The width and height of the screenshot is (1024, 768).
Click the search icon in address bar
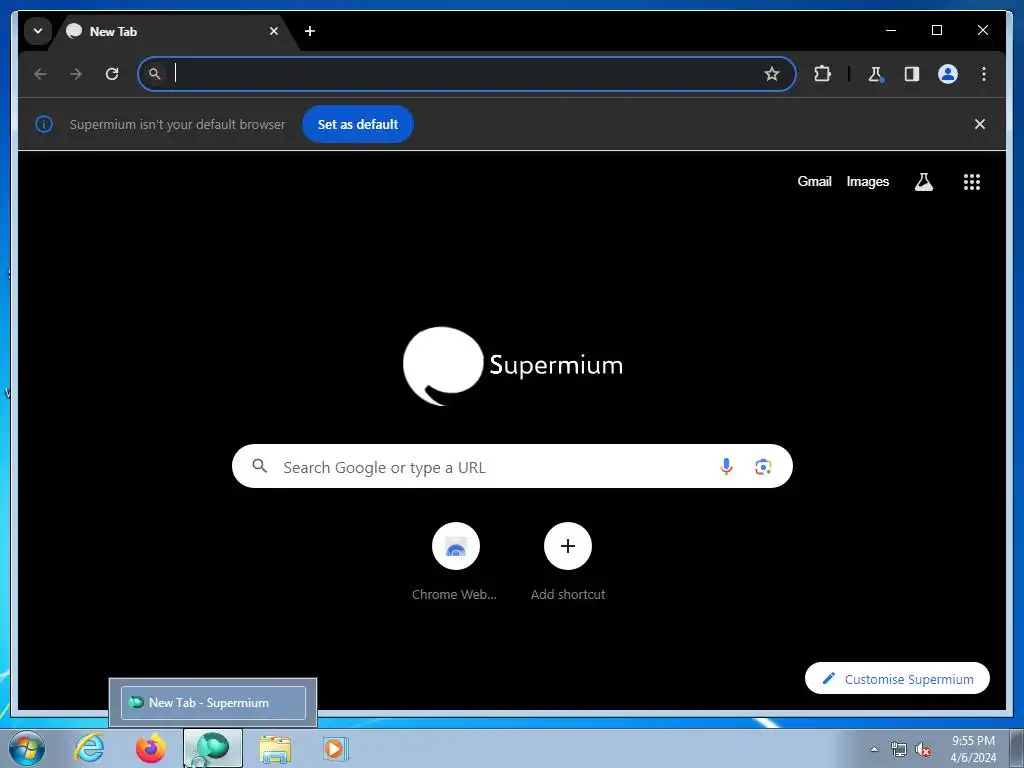coord(155,74)
